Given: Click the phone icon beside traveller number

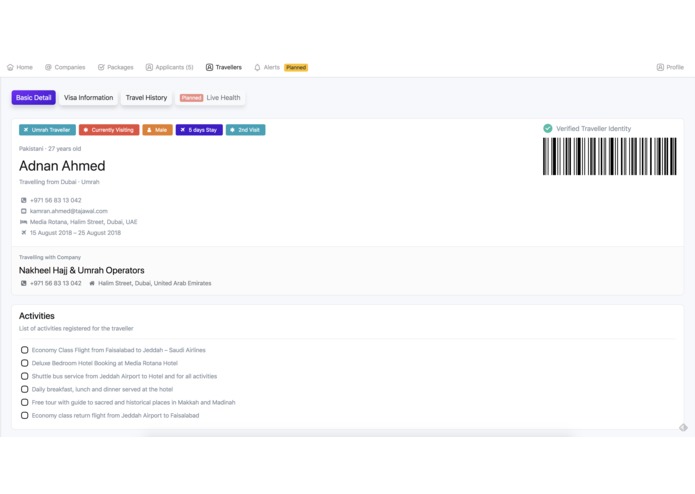Looking at the screenshot, I should pos(24,200).
